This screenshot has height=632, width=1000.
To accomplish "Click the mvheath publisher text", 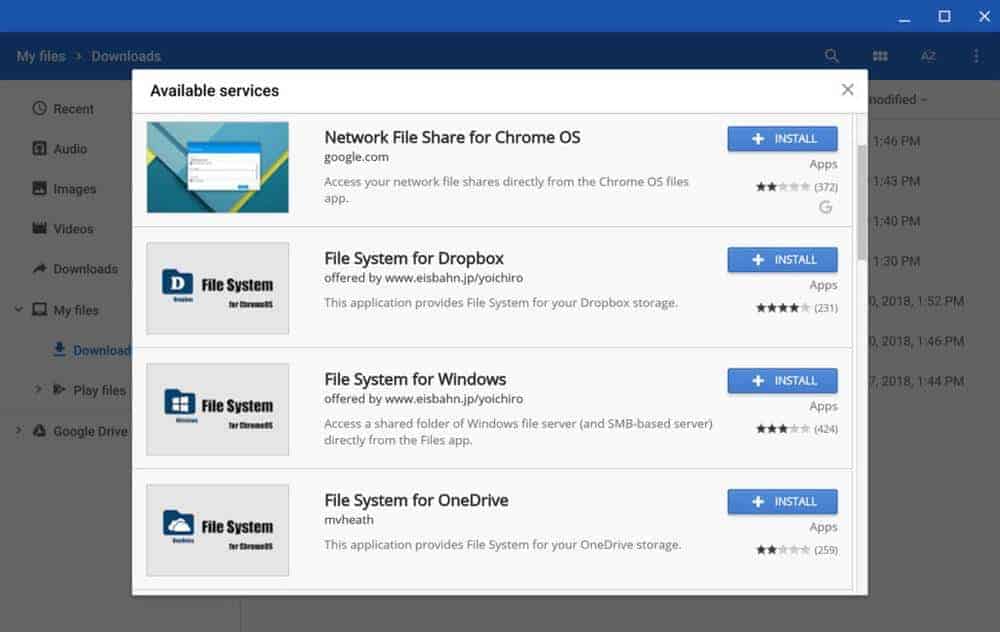I will (x=349, y=520).
